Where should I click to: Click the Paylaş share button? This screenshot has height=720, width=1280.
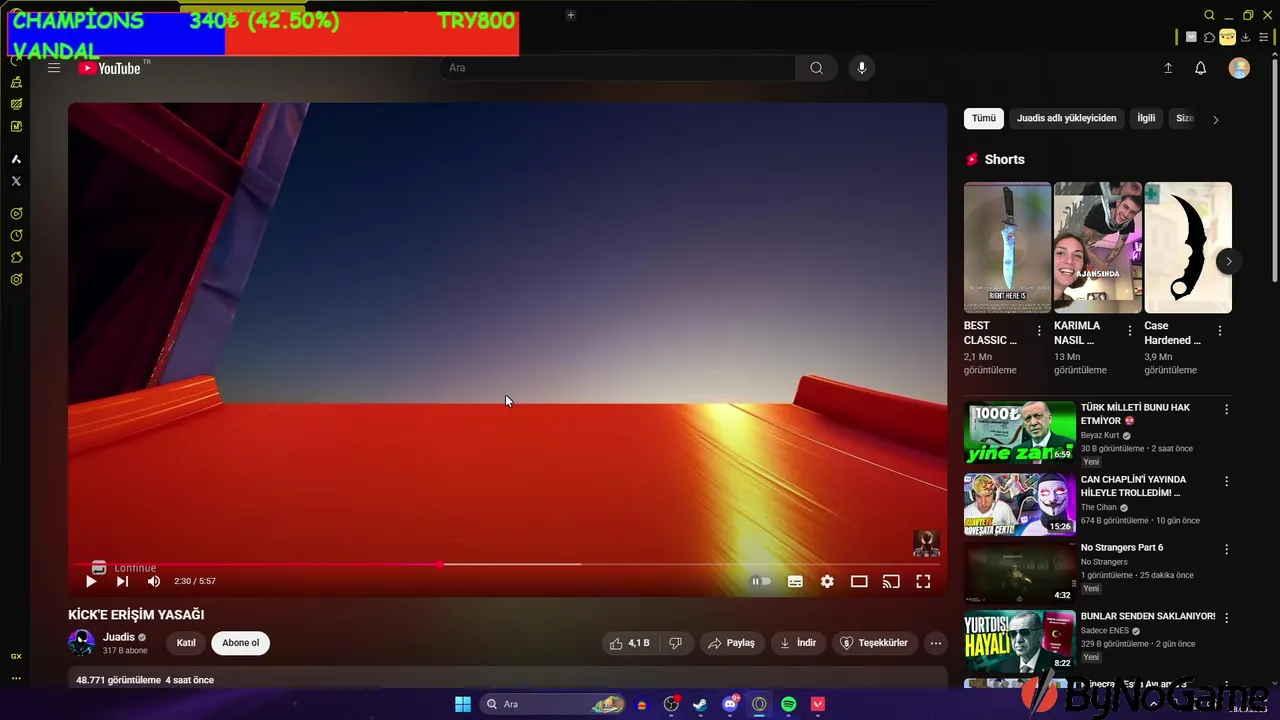731,643
